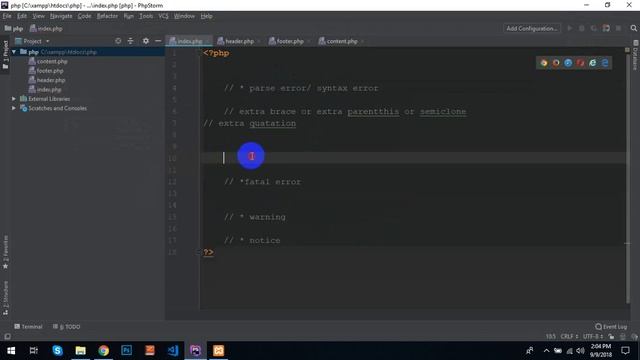Open the File menu
This screenshot has height=360, width=640.
coord(7,16)
